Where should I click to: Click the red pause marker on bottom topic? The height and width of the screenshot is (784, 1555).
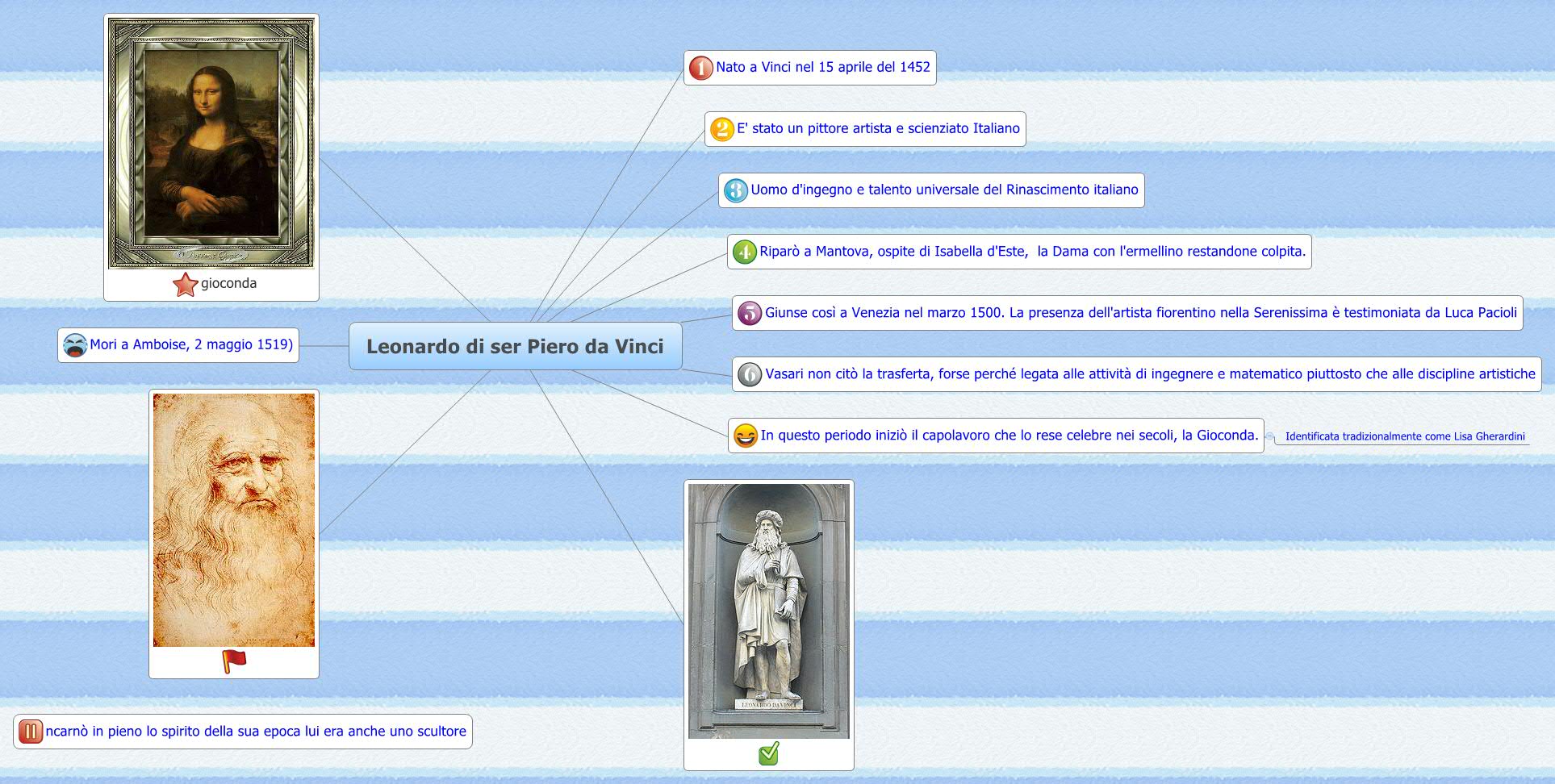click(x=31, y=732)
